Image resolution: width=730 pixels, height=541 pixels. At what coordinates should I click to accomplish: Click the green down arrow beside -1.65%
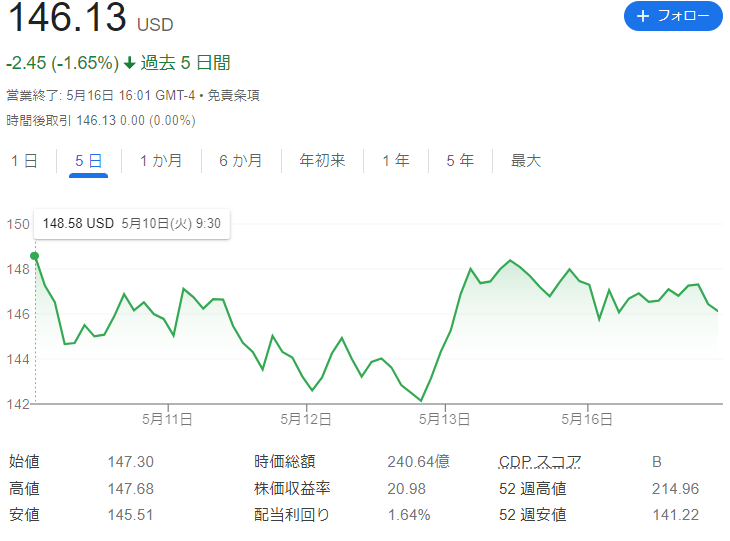[x=129, y=63]
